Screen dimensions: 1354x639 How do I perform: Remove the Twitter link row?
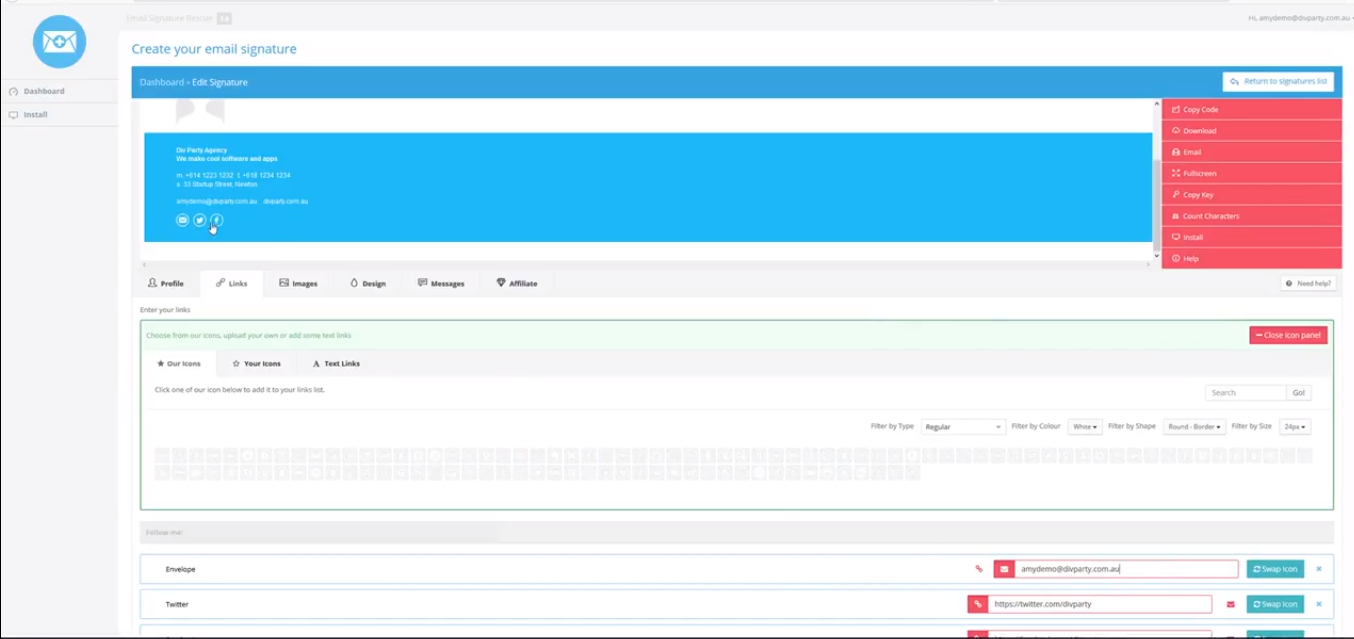pyautogui.click(x=1318, y=604)
